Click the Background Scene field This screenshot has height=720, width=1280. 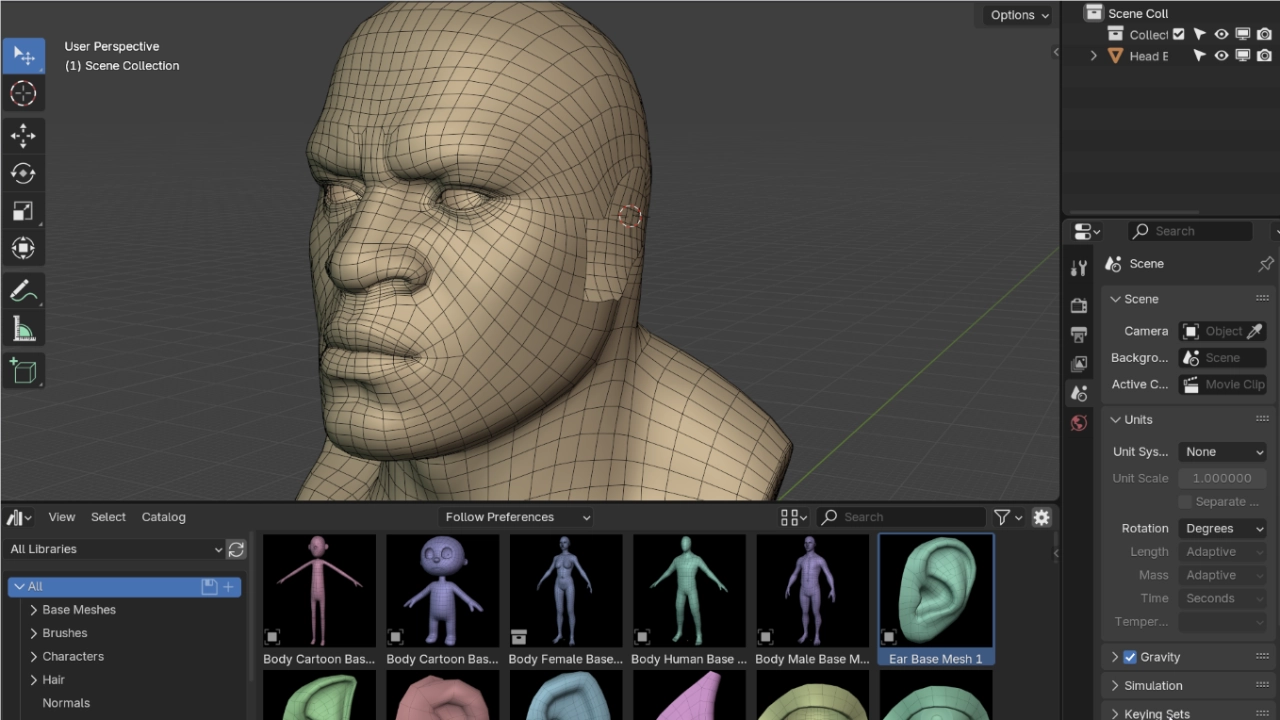1223,358
